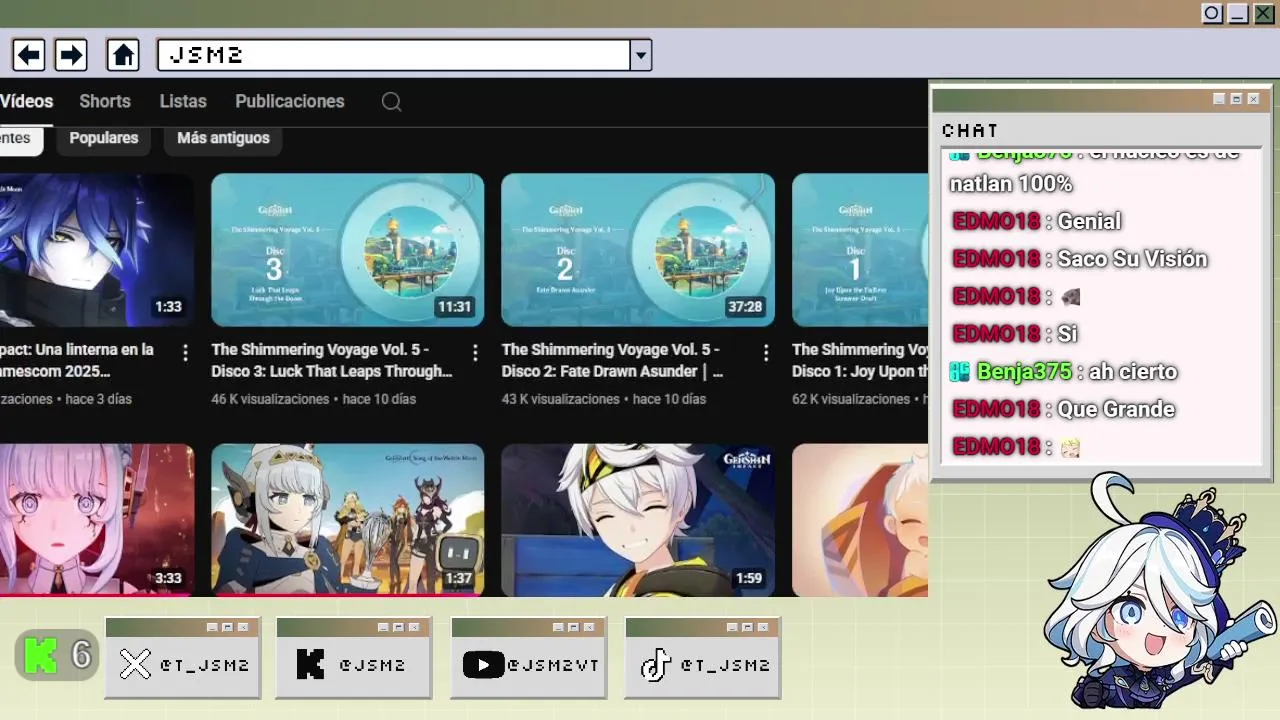1280x720 pixels.
Task: Minimize the CHAT panel window
Action: tap(1219, 99)
